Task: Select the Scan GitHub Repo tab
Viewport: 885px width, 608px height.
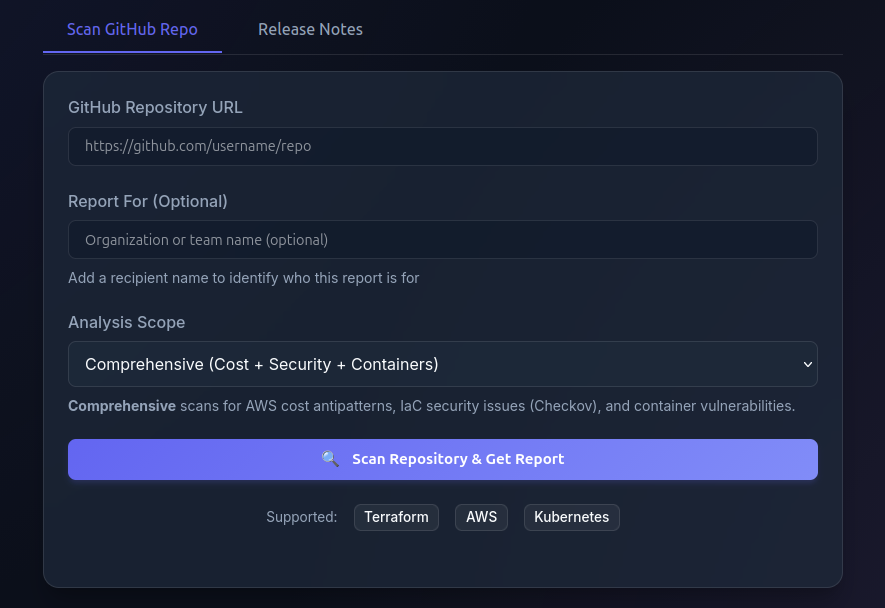Action: pos(132,29)
